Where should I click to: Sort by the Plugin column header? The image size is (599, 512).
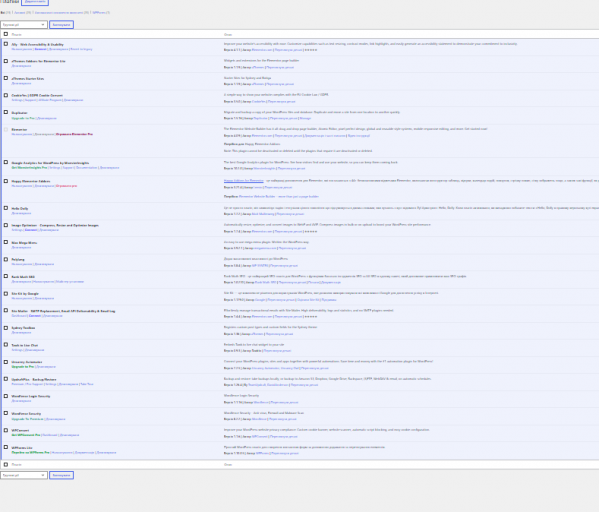(x=16, y=35)
